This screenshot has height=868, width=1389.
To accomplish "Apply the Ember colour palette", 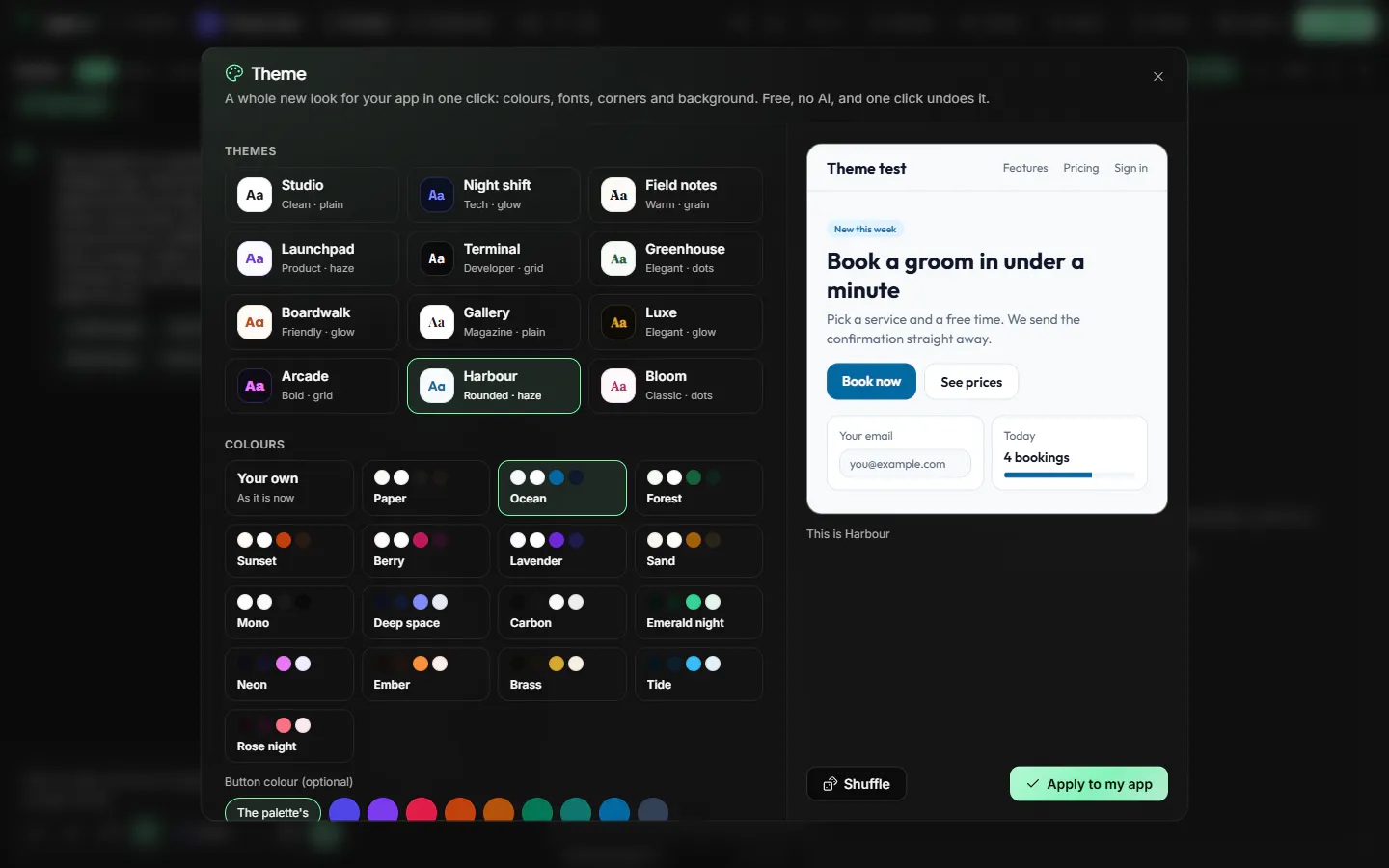I will (x=425, y=674).
